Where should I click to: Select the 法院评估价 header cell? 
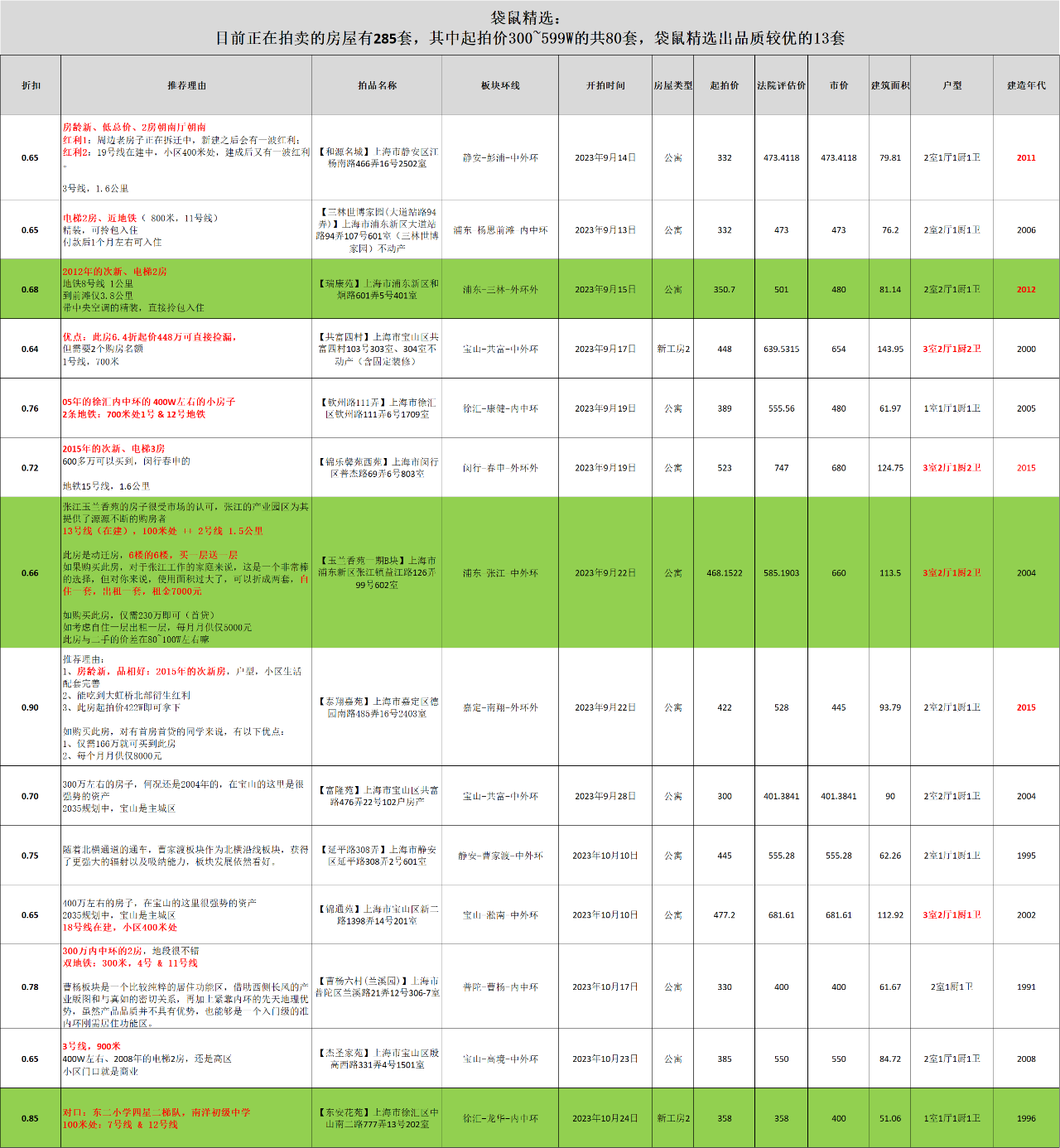[x=781, y=85]
